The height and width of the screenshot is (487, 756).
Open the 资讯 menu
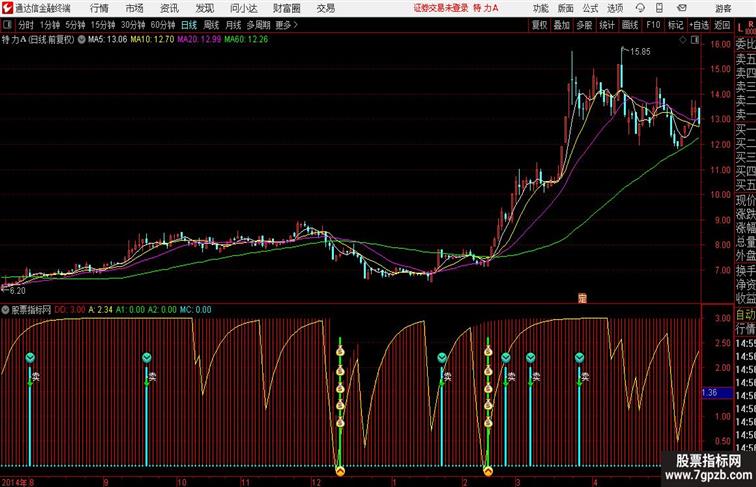(169, 8)
